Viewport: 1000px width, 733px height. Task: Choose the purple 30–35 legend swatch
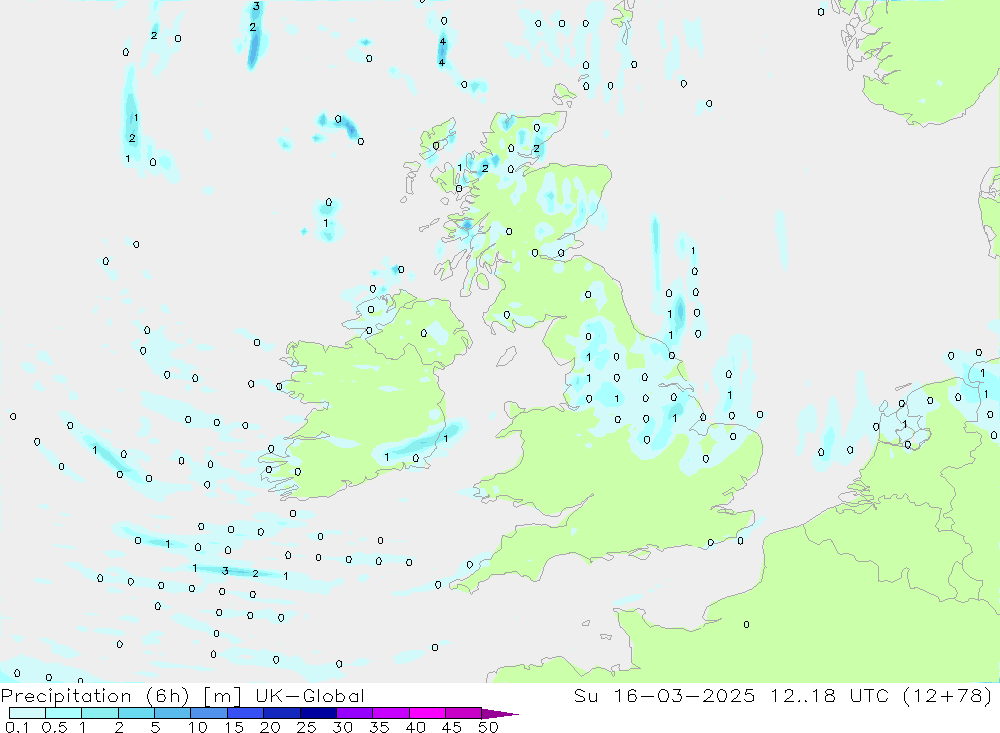click(x=355, y=713)
